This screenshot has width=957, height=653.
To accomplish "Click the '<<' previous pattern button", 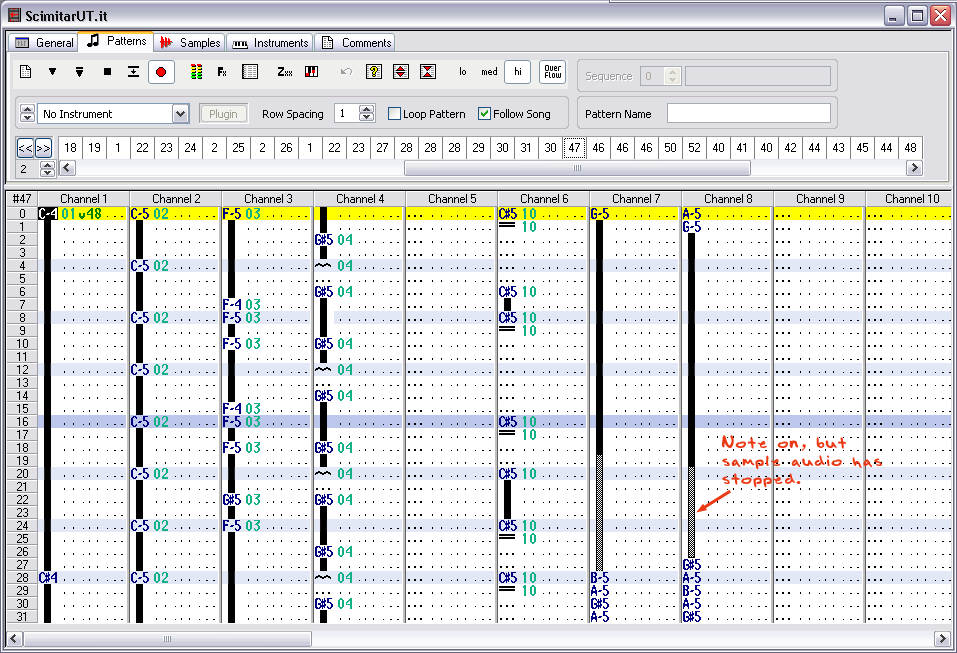I will pyautogui.click(x=26, y=148).
